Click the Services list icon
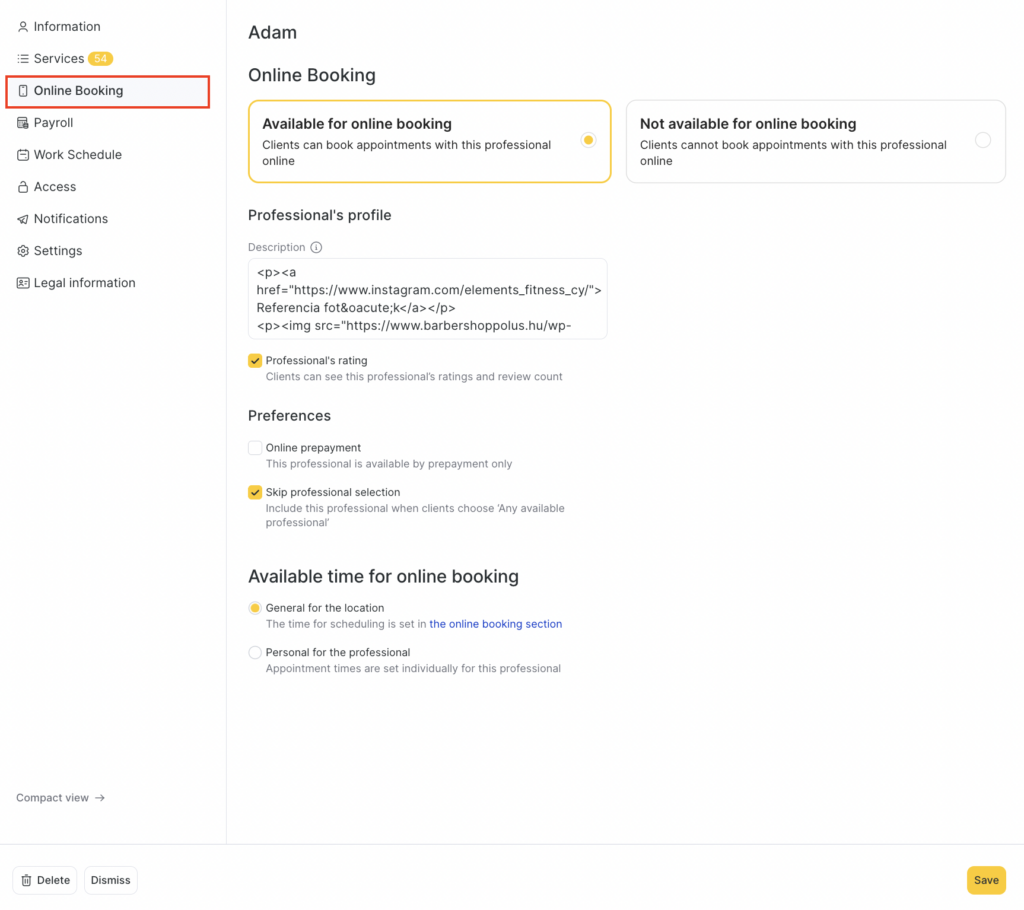Viewport: 1024px width, 910px height. point(23,59)
